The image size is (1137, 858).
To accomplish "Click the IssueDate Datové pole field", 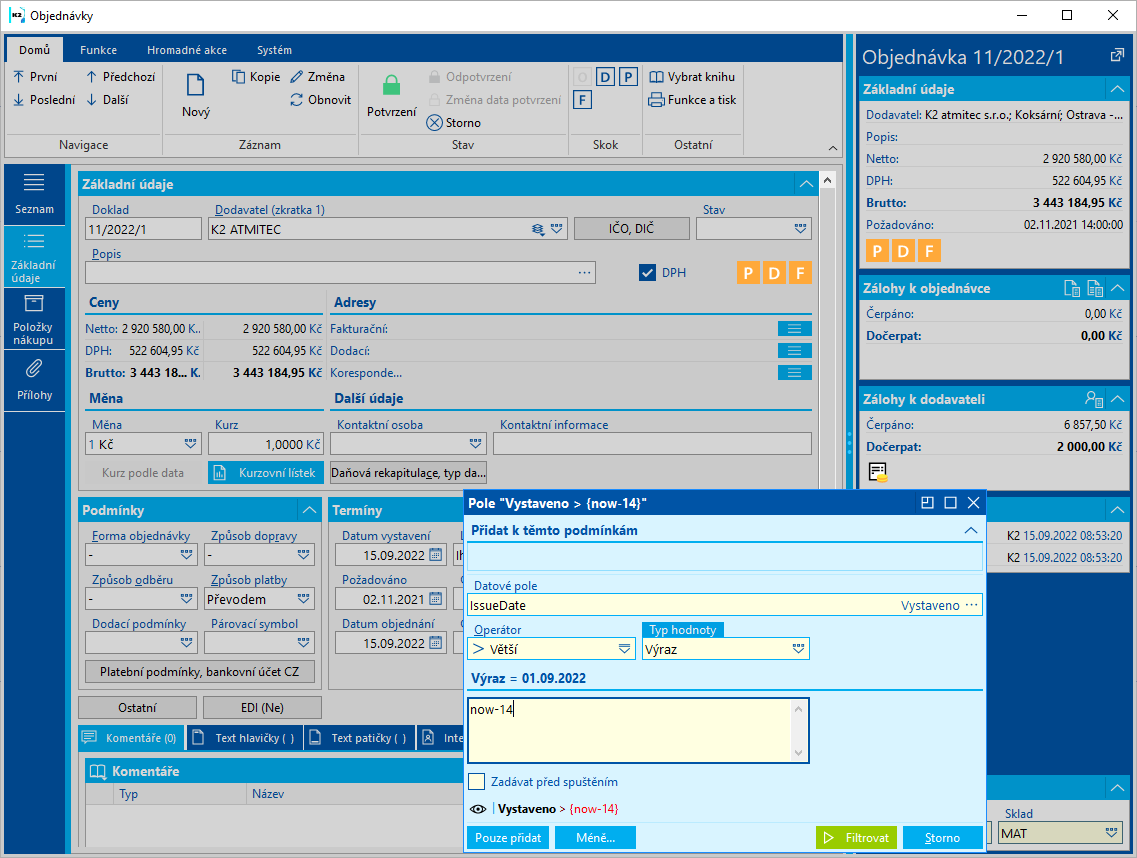I will [725, 605].
